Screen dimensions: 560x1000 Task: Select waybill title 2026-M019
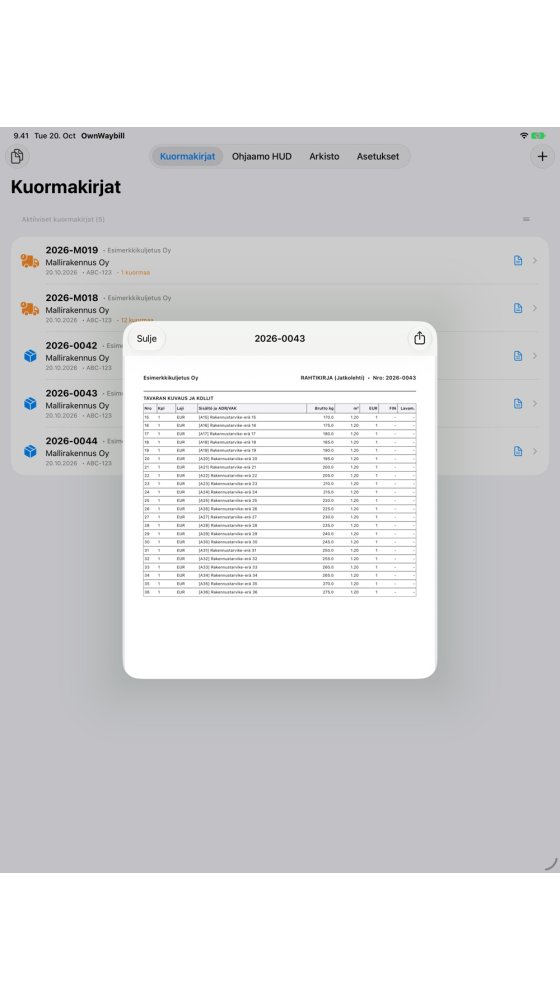(x=71, y=250)
